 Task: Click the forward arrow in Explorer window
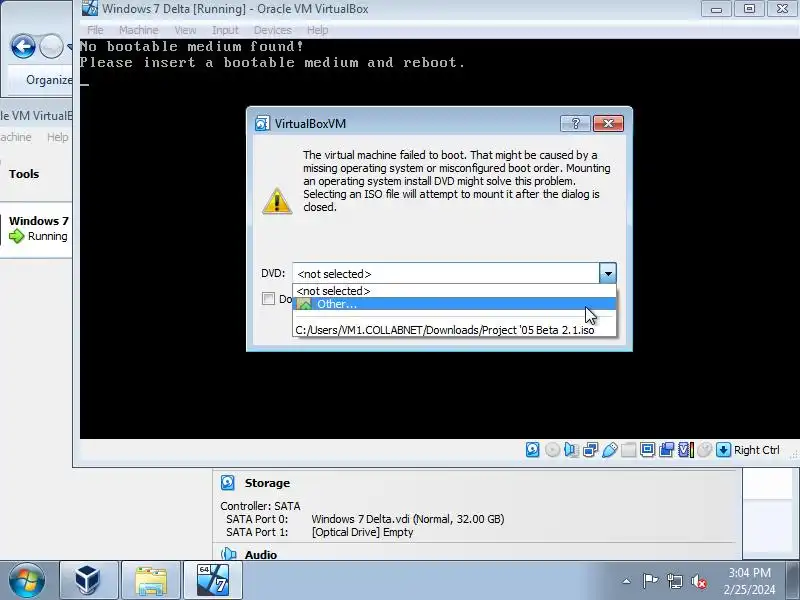point(51,47)
